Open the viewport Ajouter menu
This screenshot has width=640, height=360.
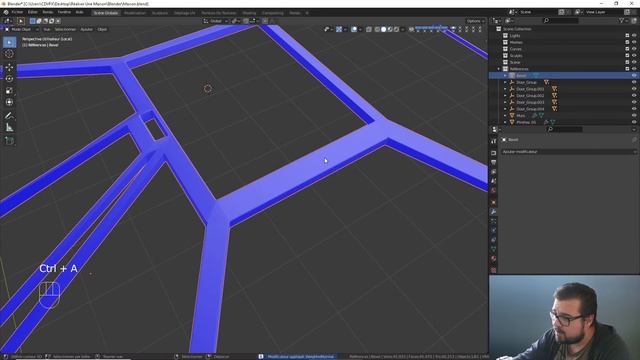point(87,29)
